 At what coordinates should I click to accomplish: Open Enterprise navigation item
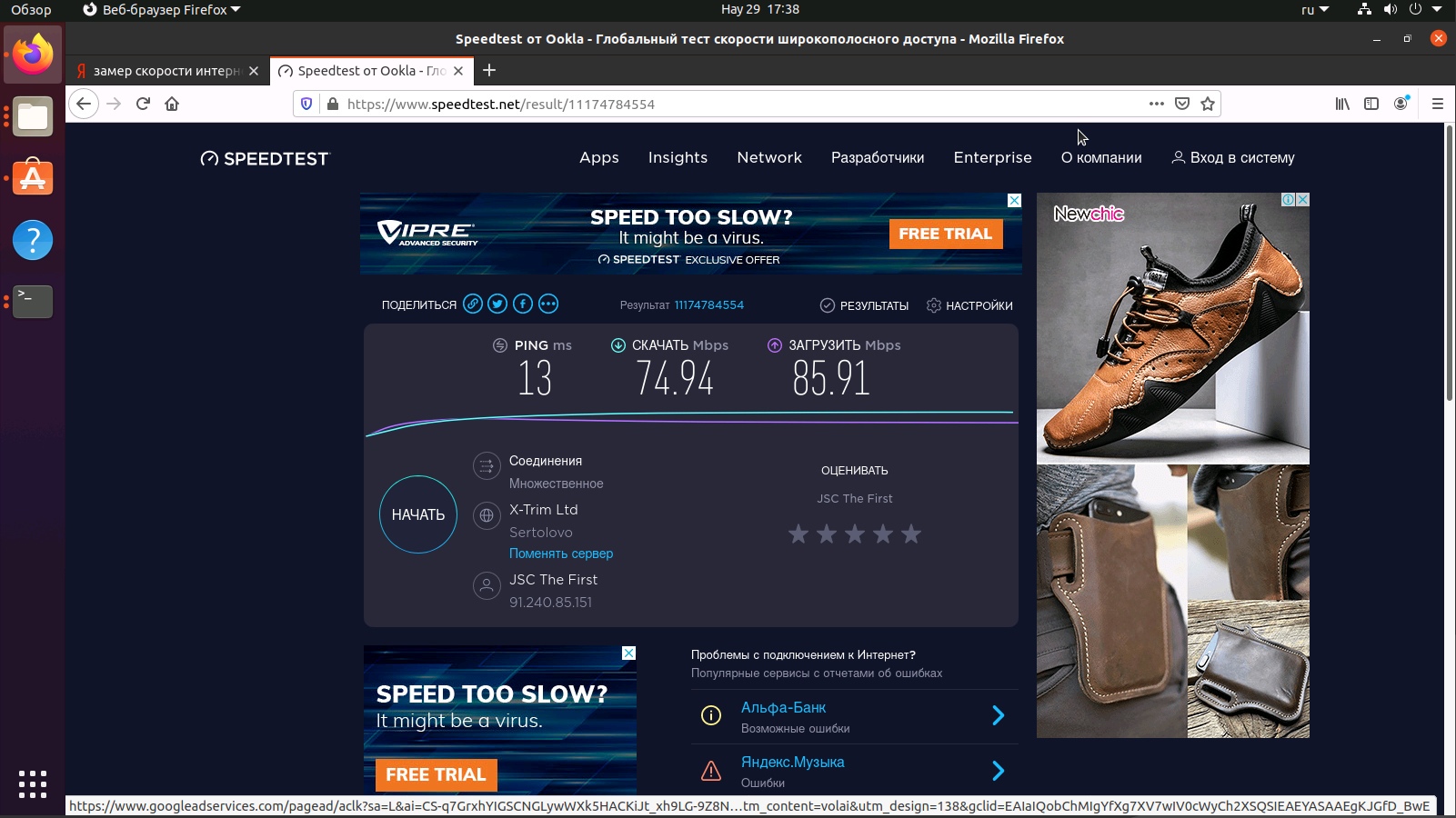[993, 157]
